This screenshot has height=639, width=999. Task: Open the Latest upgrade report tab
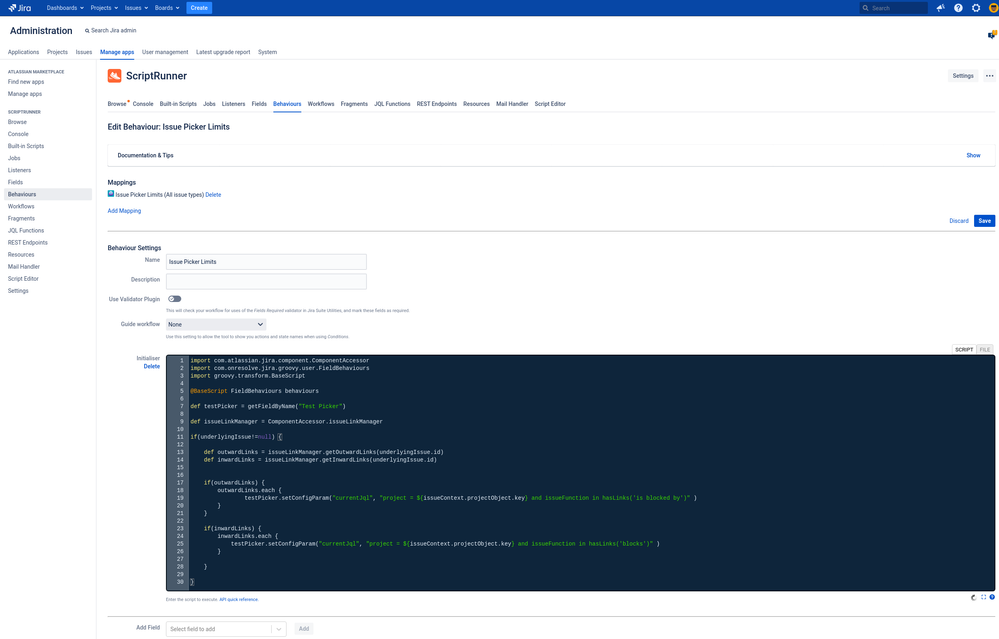pos(223,52)
